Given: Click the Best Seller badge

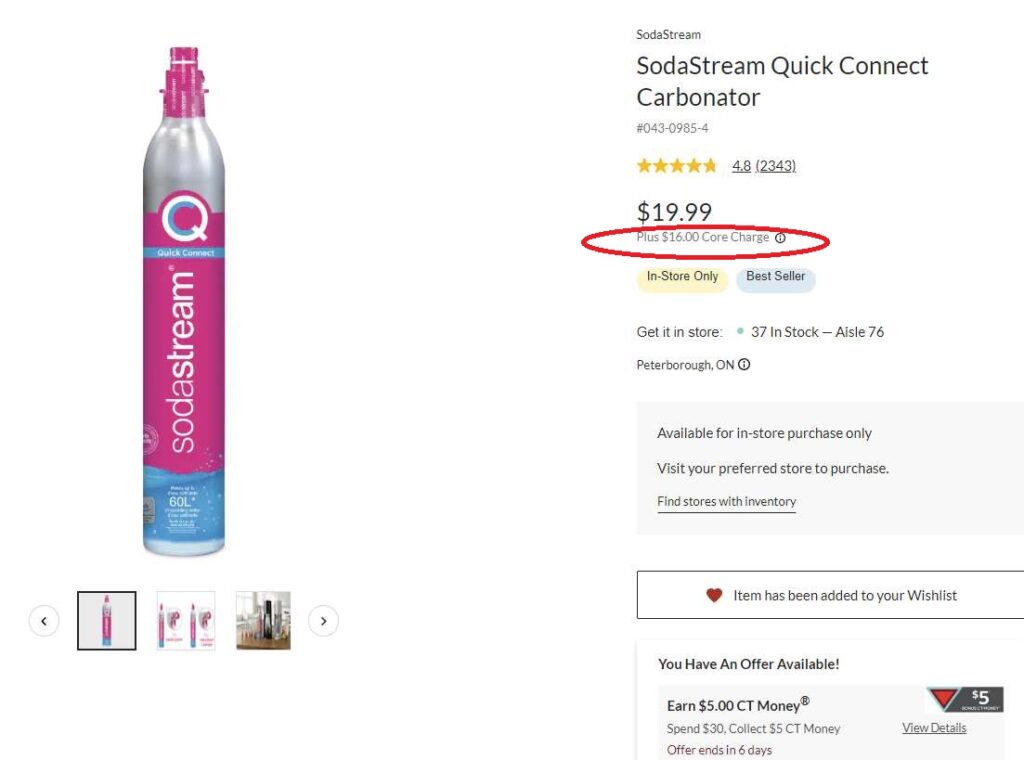Looking at the screenshot, I should click(x=775, y=277).
